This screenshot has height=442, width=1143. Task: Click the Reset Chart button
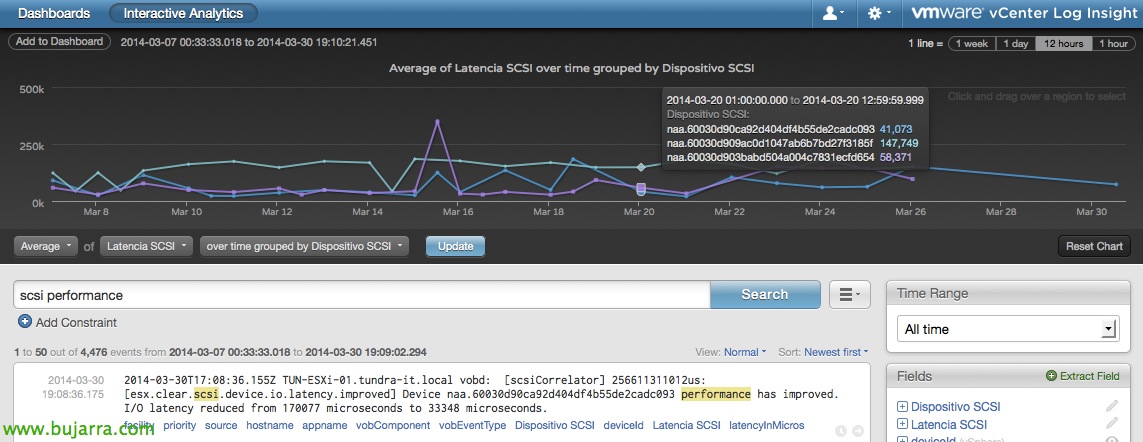pyautogui.click(x=1094, y=247)
